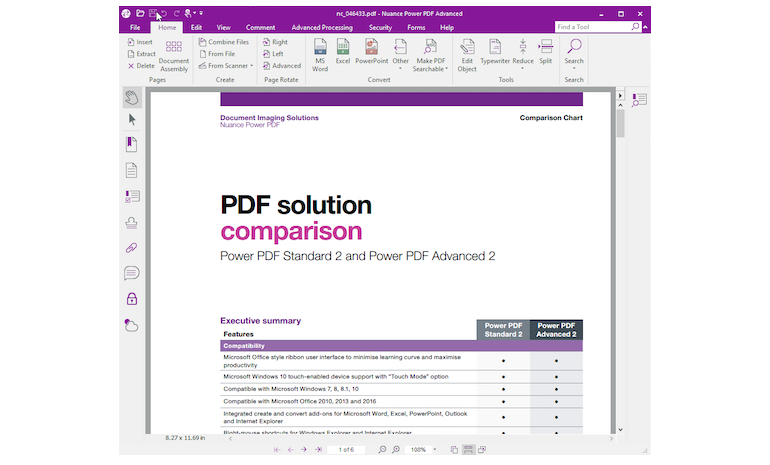Viewport: 770px width, 465px height.
Task: Select the Hand tool in the left sidebar
Action: tap(132, 98)
